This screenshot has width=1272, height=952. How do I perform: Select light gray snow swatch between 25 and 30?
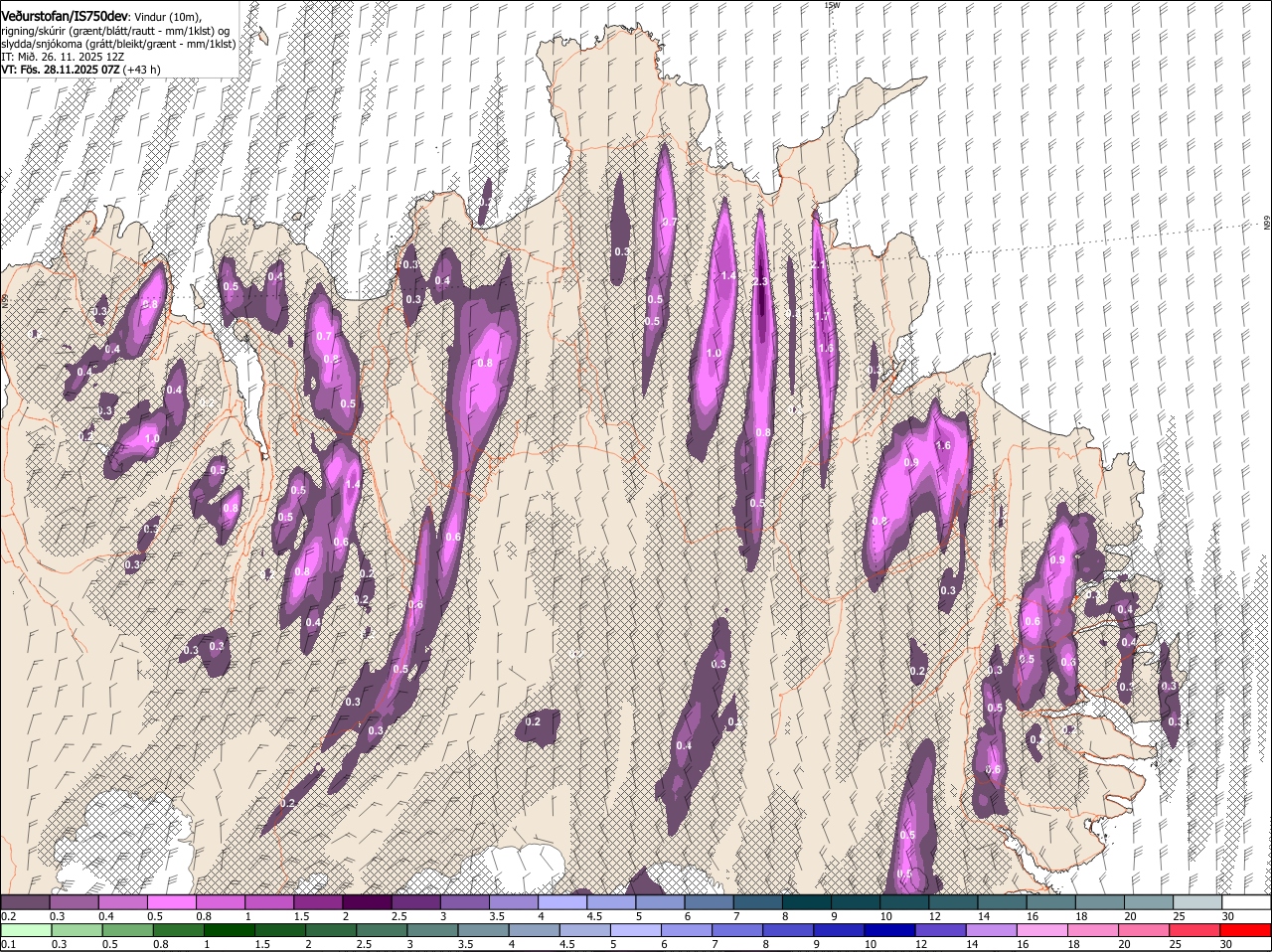[1197, 902]
